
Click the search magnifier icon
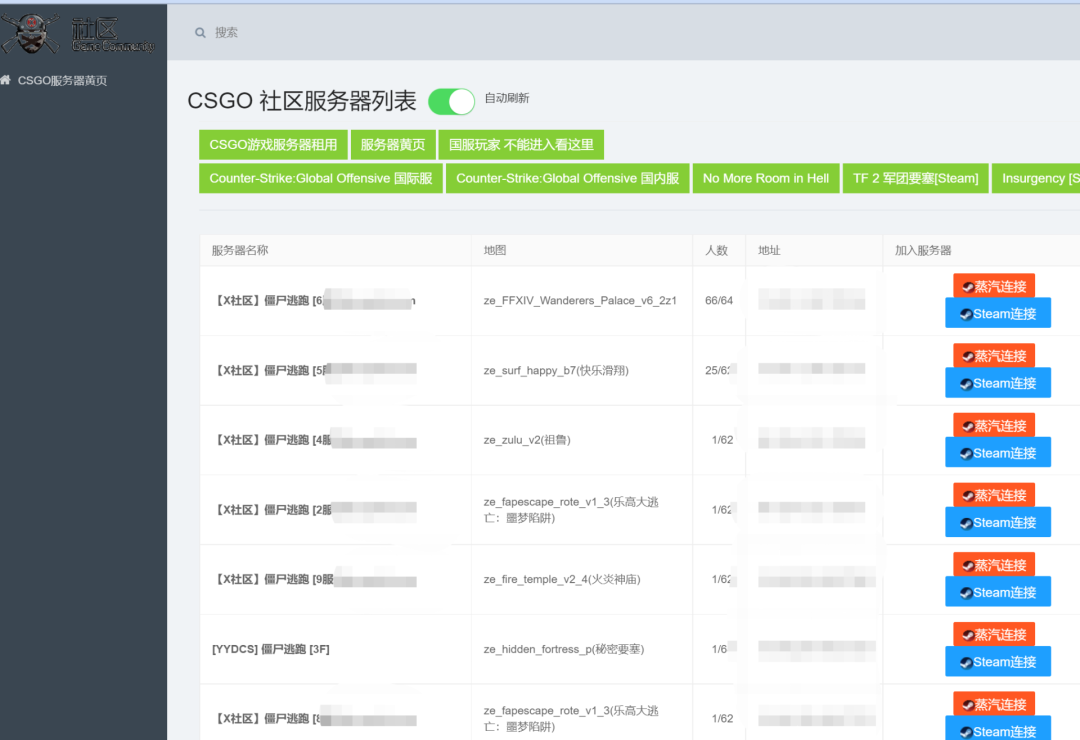pos(200,32)
